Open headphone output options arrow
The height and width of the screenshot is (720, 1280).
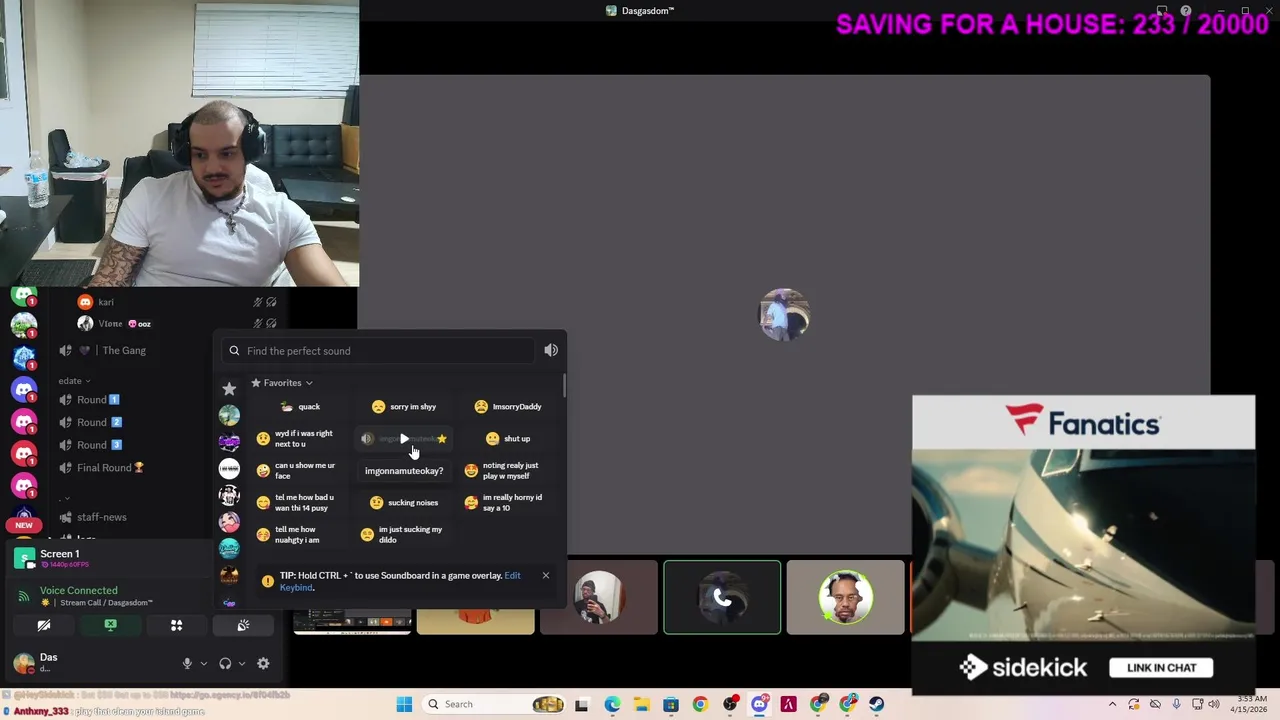pyautogui.click(x=241, y=663)
